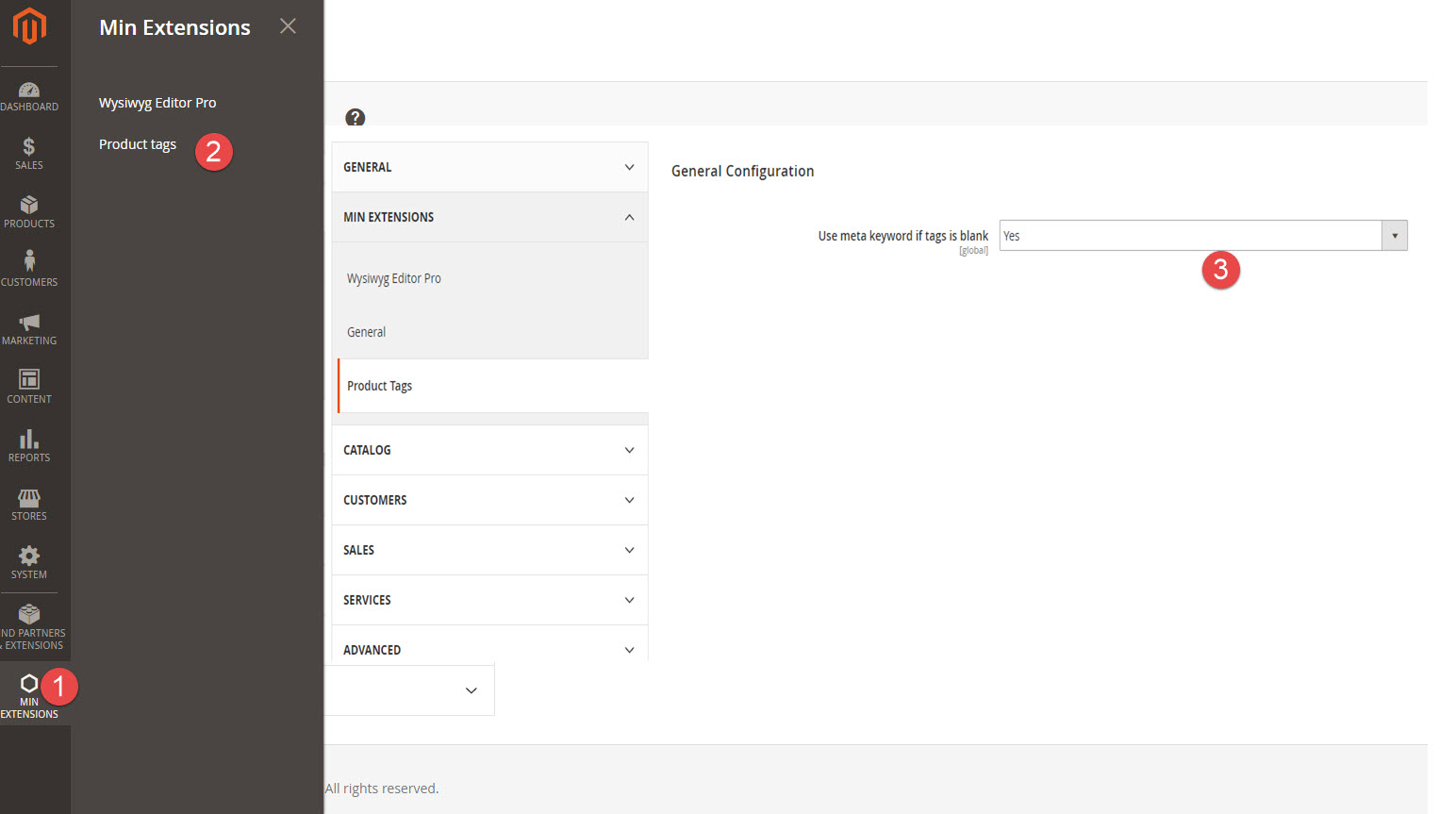
Task: Open the Dashboard gauge icon
Action: pos(29,90)
